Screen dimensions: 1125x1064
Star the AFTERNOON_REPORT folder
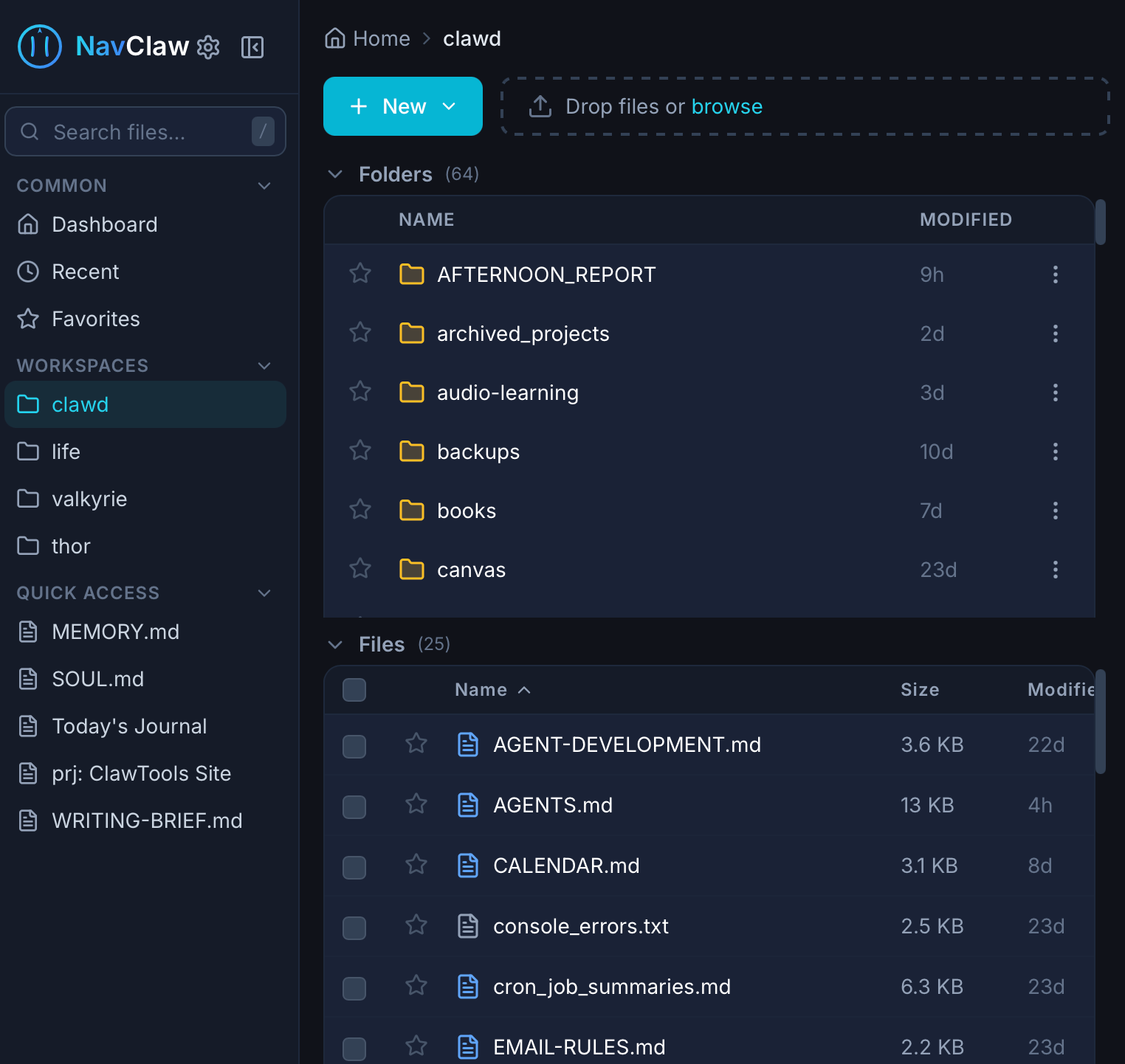click(359, 274)
